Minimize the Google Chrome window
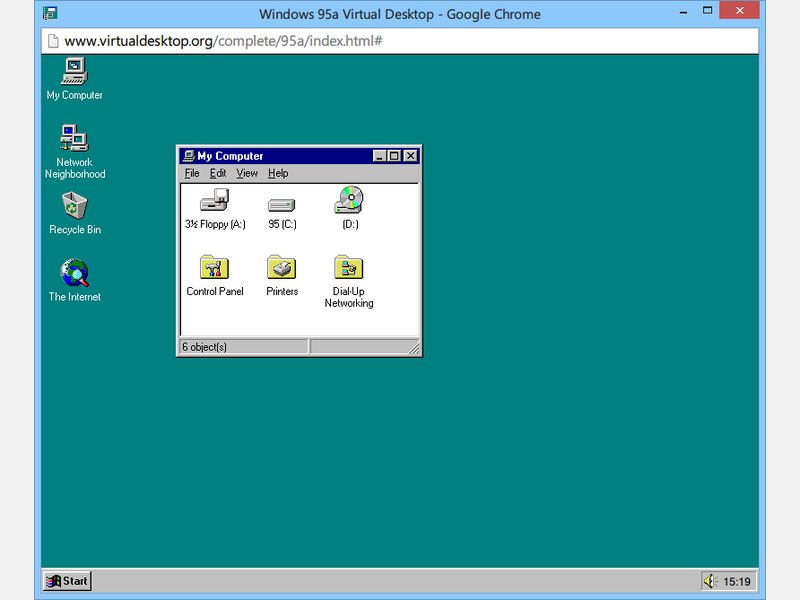The image size is (800, 600). pyautogui.click(x=683, y=11)
